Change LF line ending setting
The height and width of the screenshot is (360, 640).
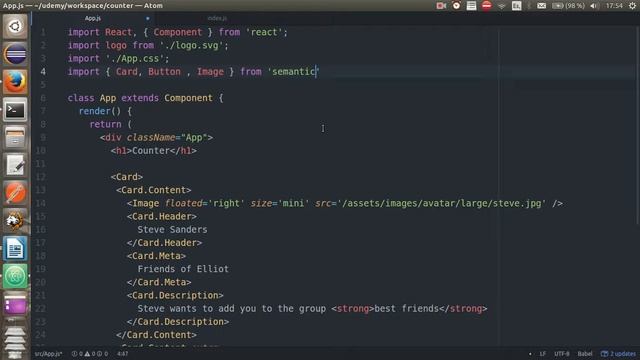point(543,354)
